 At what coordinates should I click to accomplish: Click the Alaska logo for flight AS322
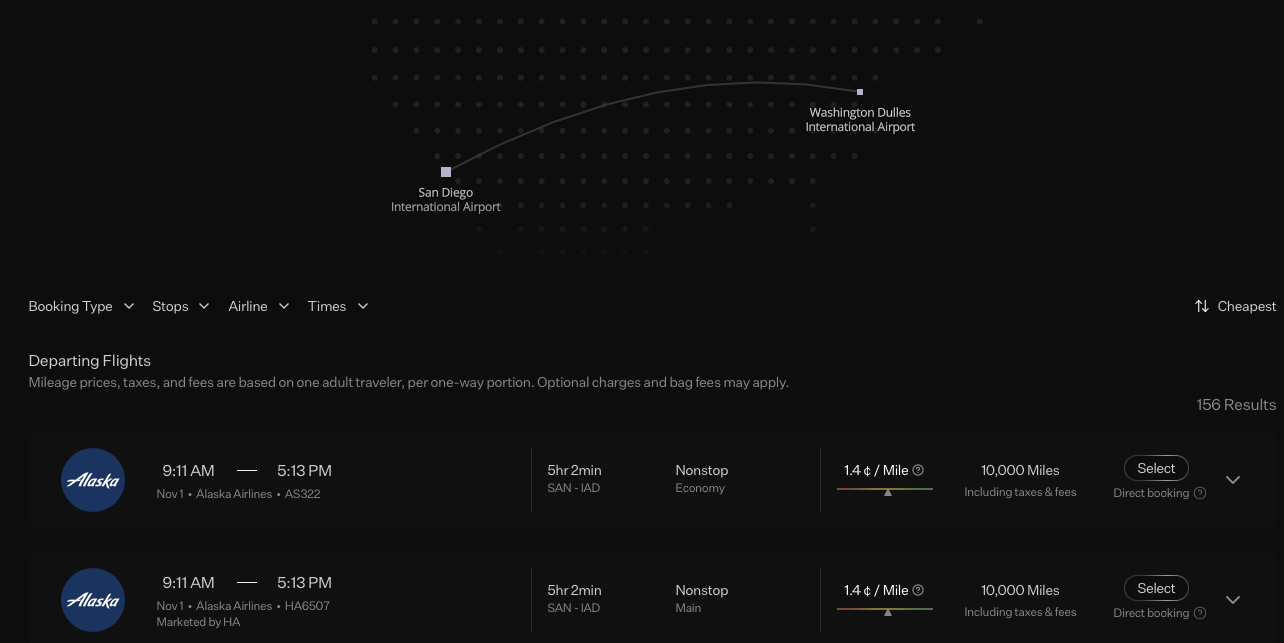tap(93, 480)
